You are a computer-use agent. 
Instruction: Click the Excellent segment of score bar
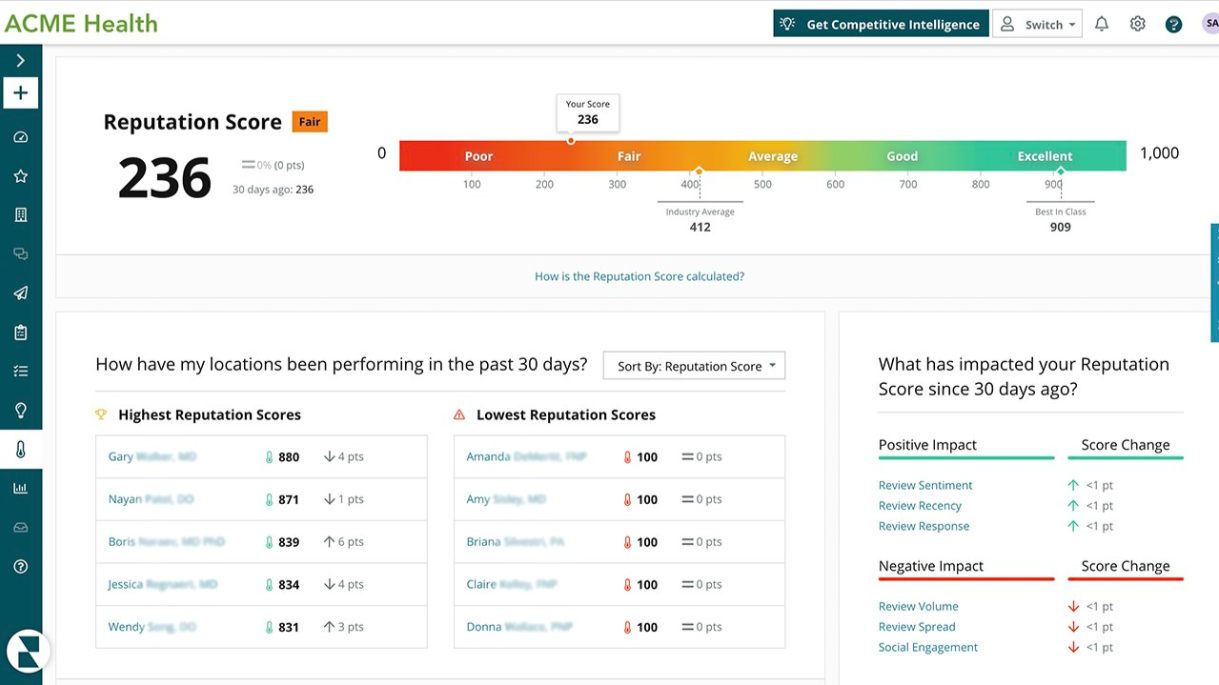[x=1045, y=156]
